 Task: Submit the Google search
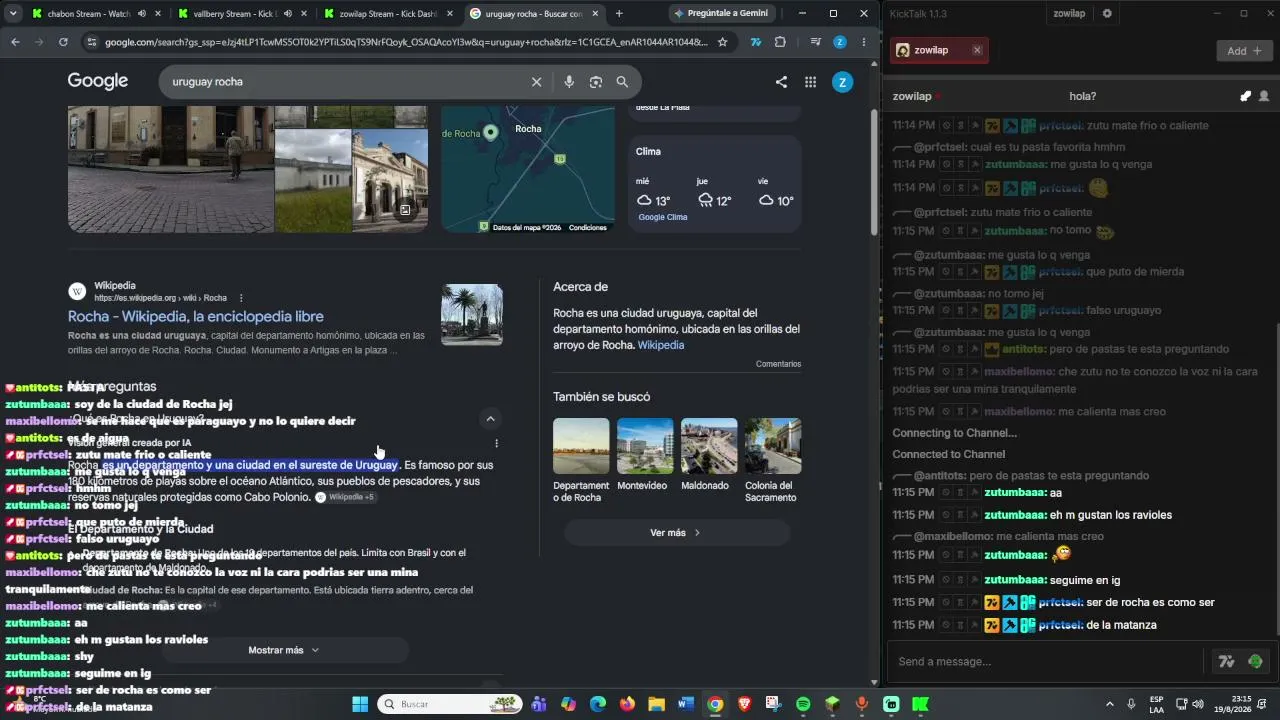pyautogui.click(x=622, y=82)
